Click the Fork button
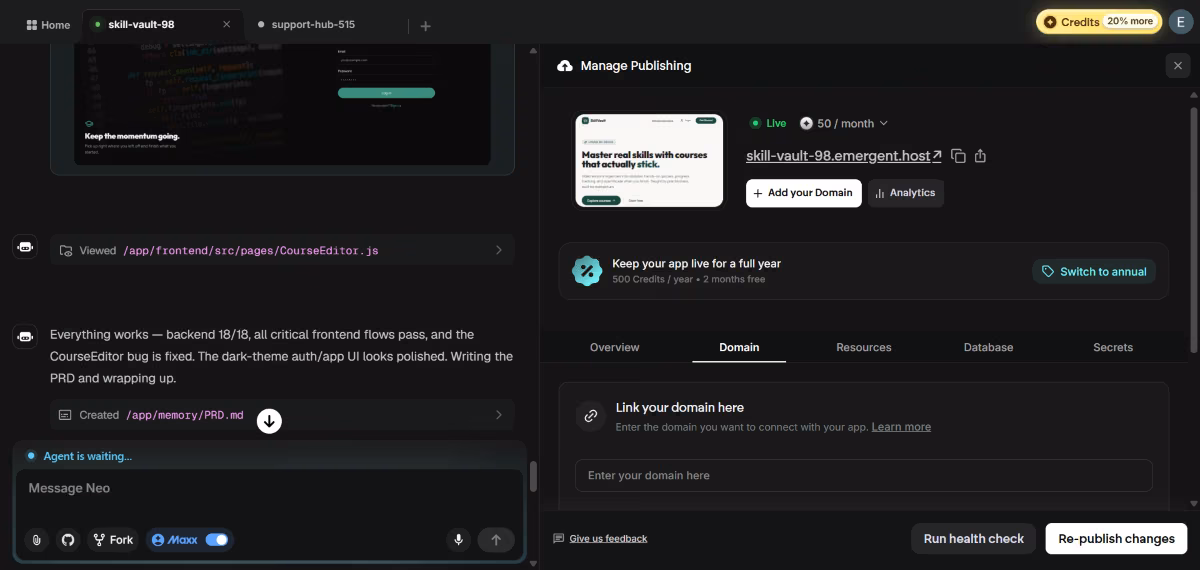This screenshot has width=1200, height=570. [113, 540]
